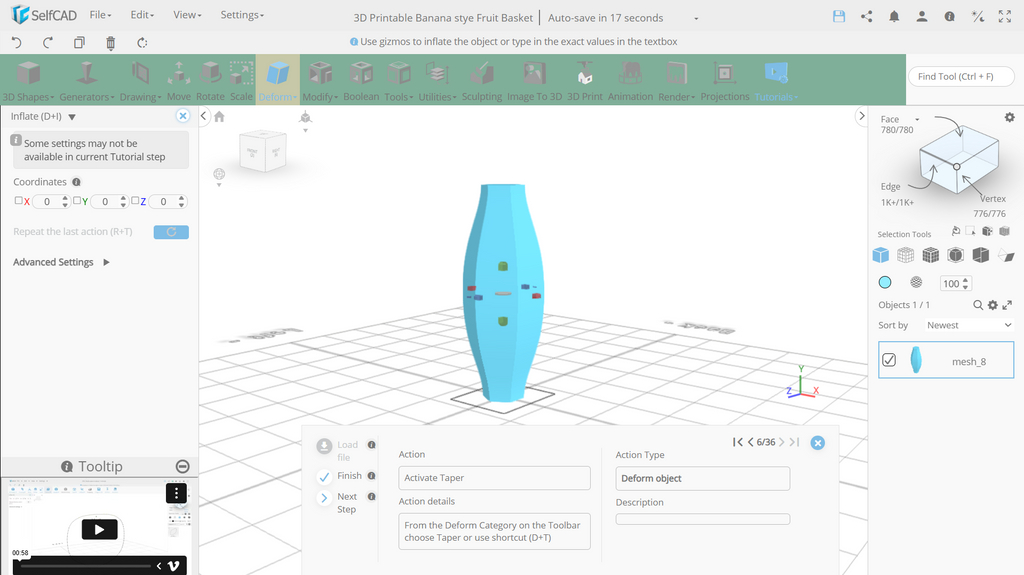Open Image To 3D tool
Screen dimensions: 1024x575
coord(534,81)
